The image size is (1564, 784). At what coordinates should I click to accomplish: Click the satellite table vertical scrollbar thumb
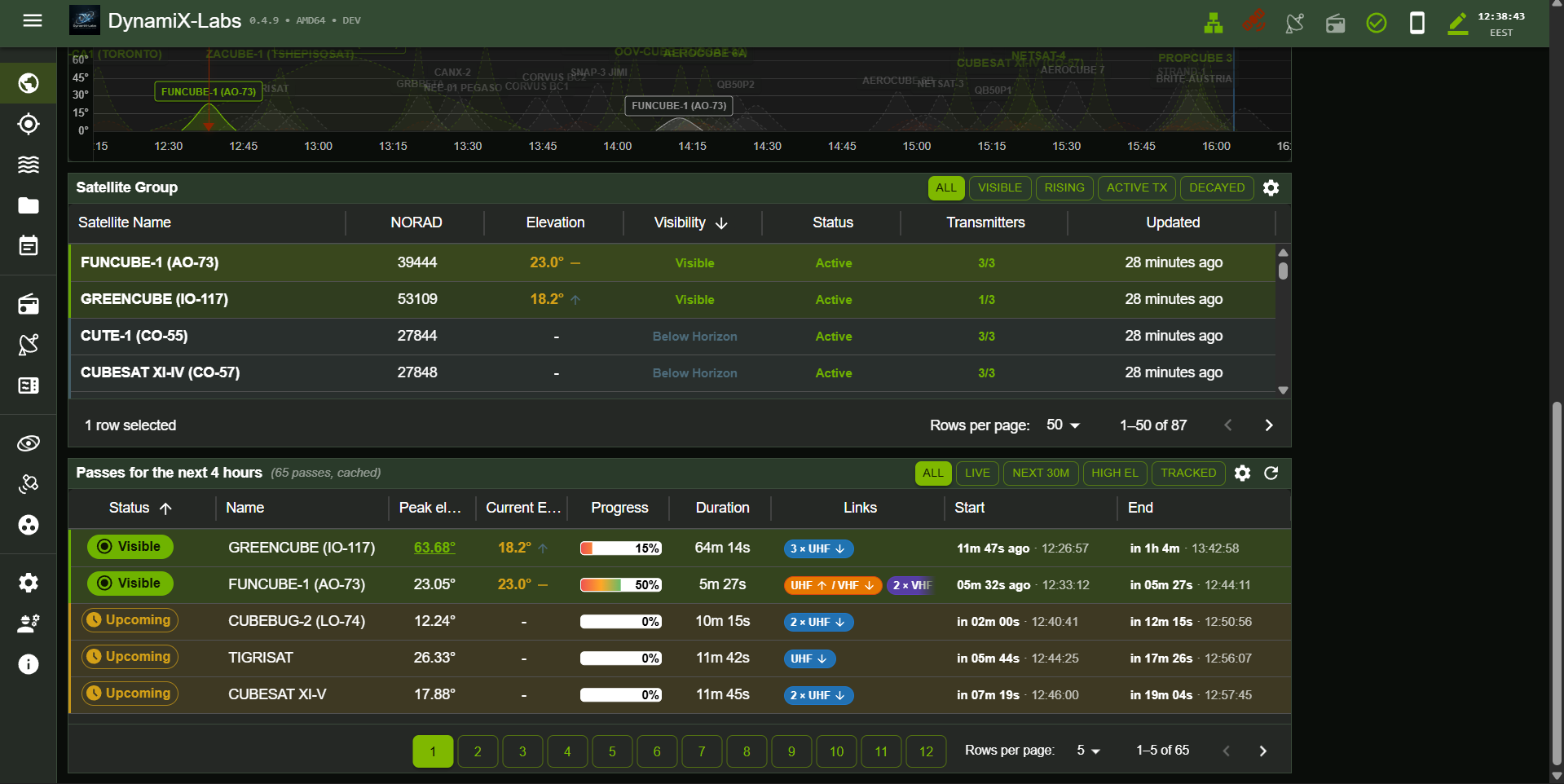click(1283, 271)
